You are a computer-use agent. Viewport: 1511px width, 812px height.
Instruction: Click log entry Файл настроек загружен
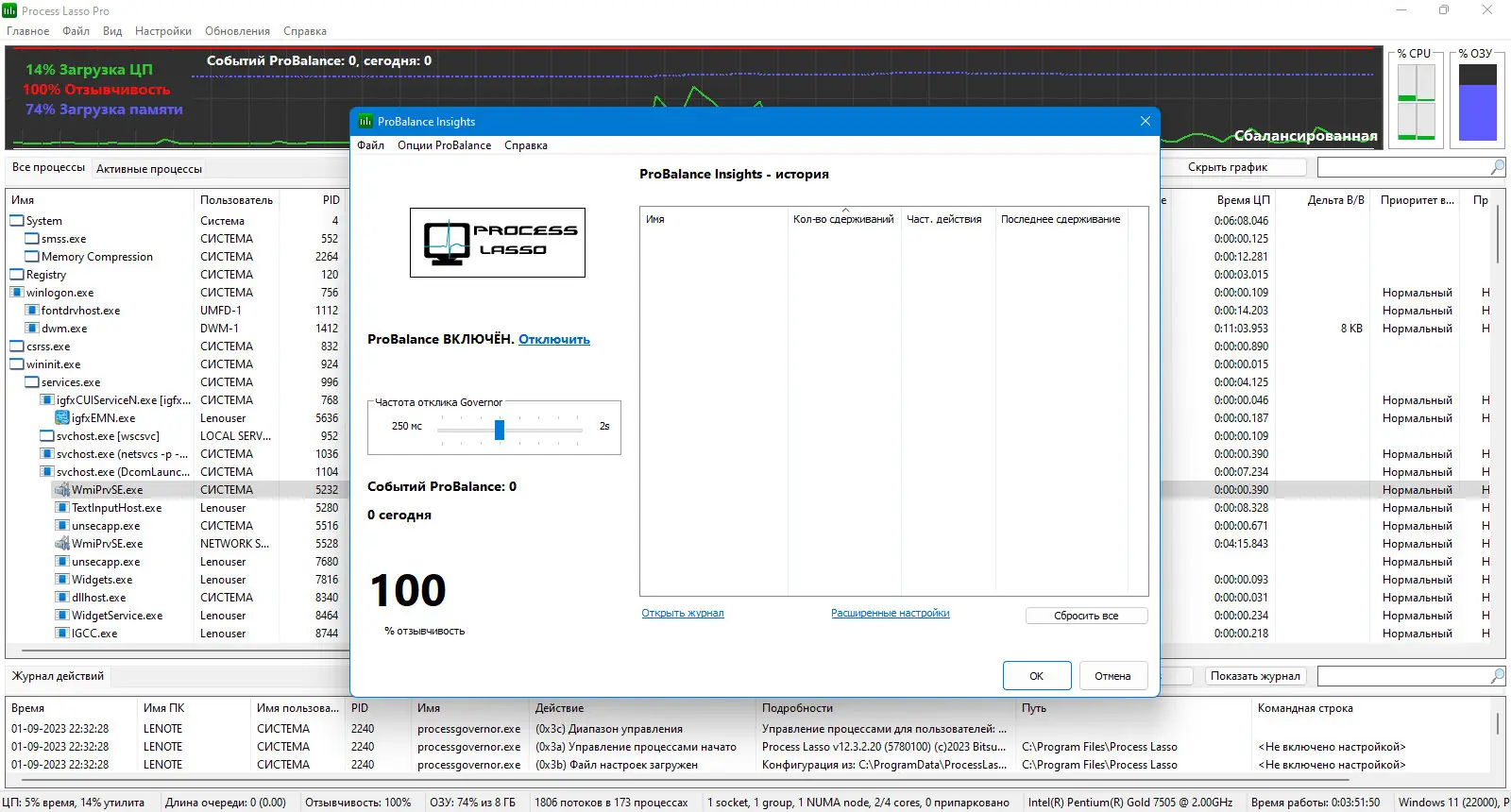point(617,765)
